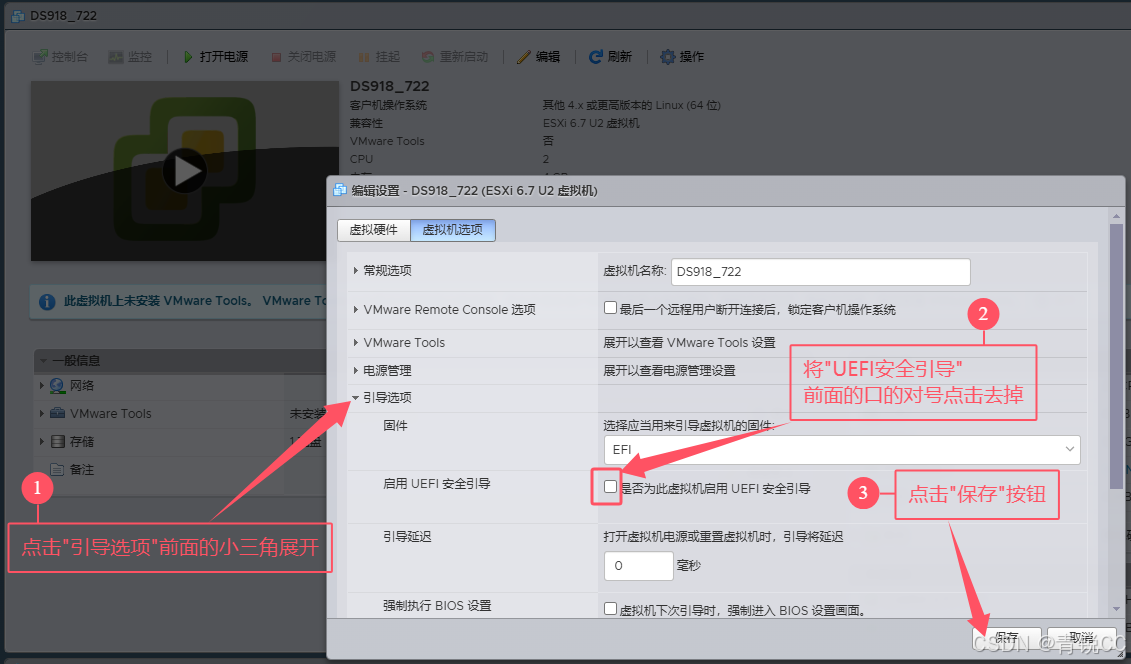The width and height of the screenshot is (1131, 664).
Task: Click scrollbar down arrow in dialog
Action: click(x=1117, y=609)
